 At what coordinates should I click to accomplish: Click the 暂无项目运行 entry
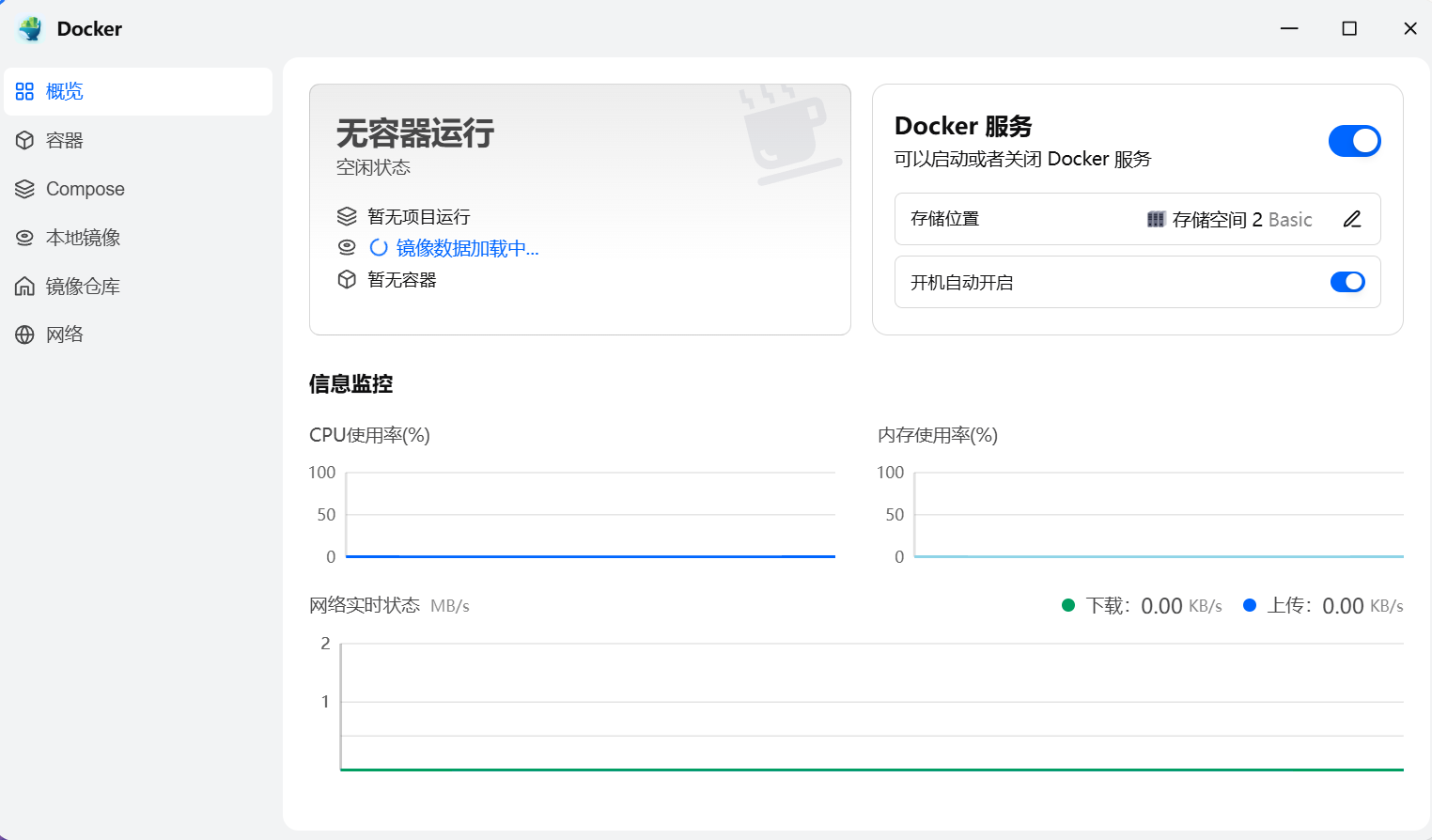(419, 216)
